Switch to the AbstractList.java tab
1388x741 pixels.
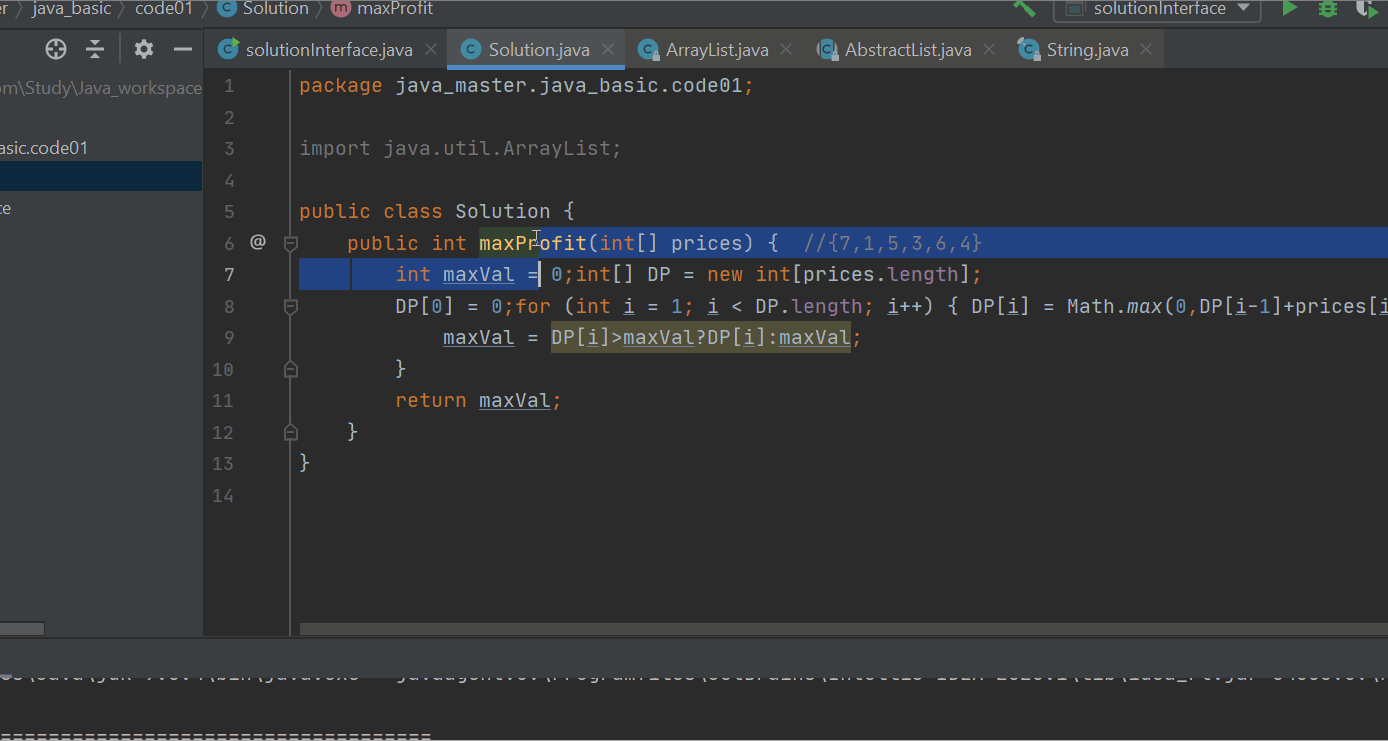(x=907, y=49)
